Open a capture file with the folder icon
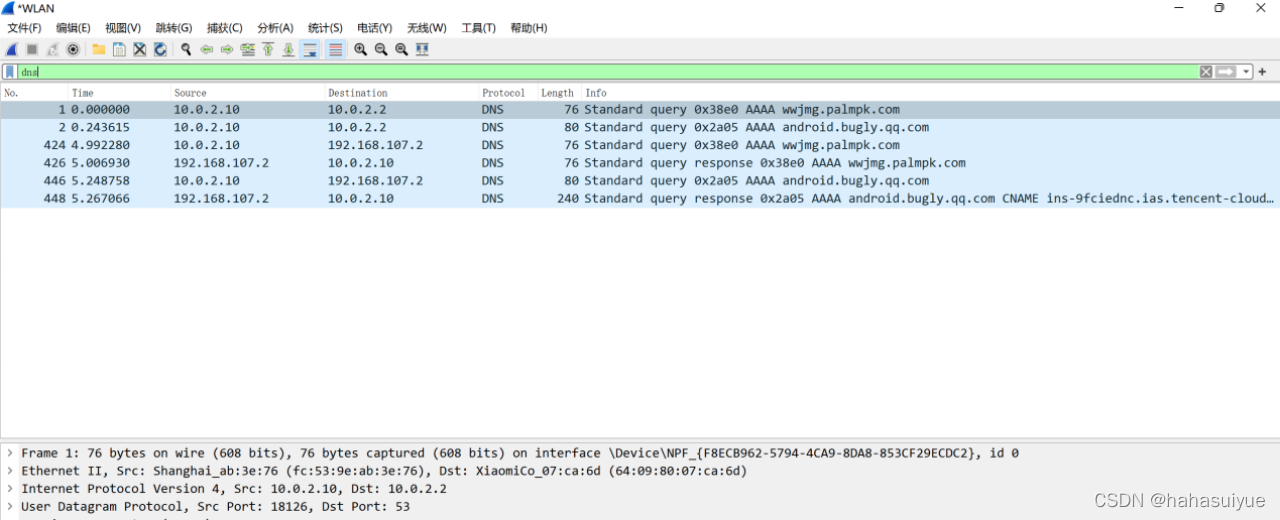Image resolution: width=1280 pixels, height=520 pixels. point(99,49)
